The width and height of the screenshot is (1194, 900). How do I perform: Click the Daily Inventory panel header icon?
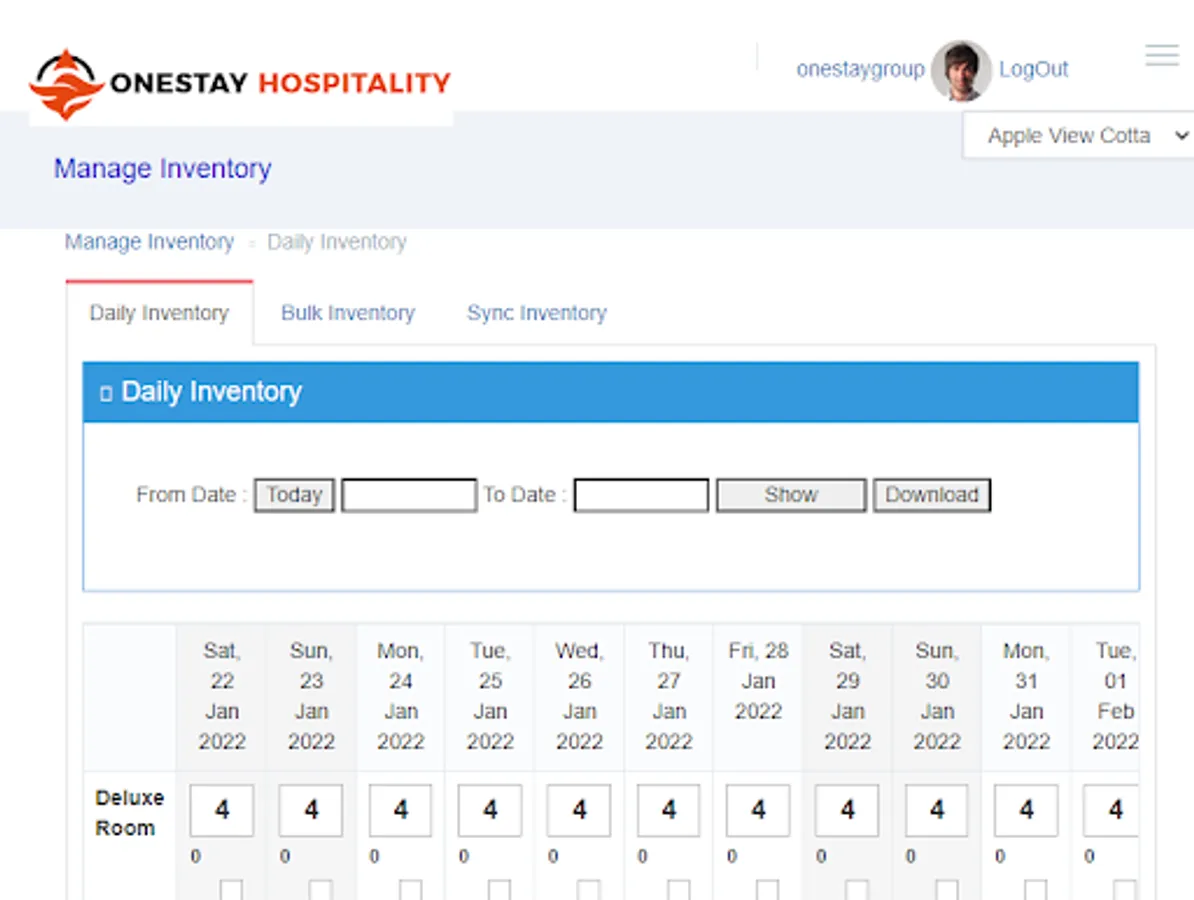click(x=106, y=394)
